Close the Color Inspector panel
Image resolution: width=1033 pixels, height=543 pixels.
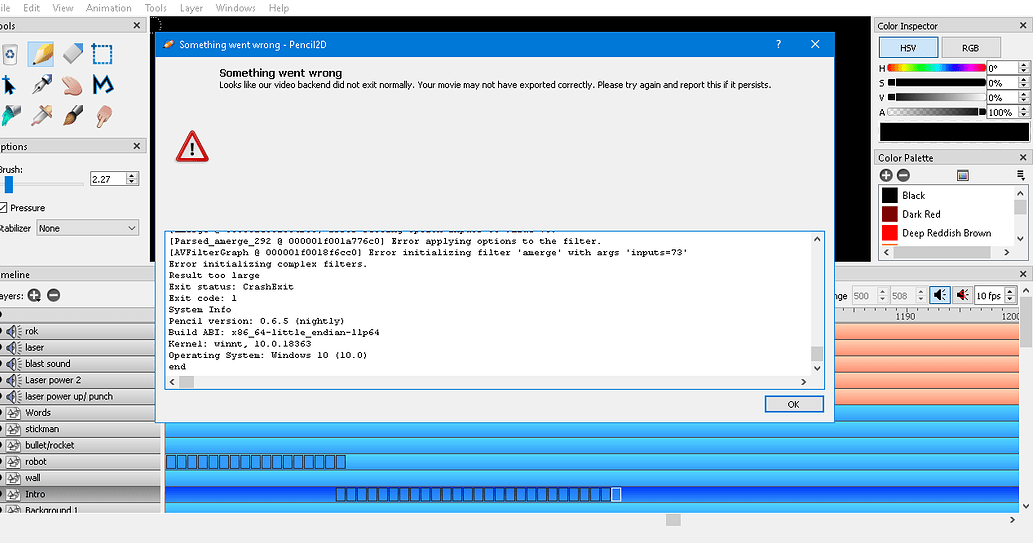1022,25
